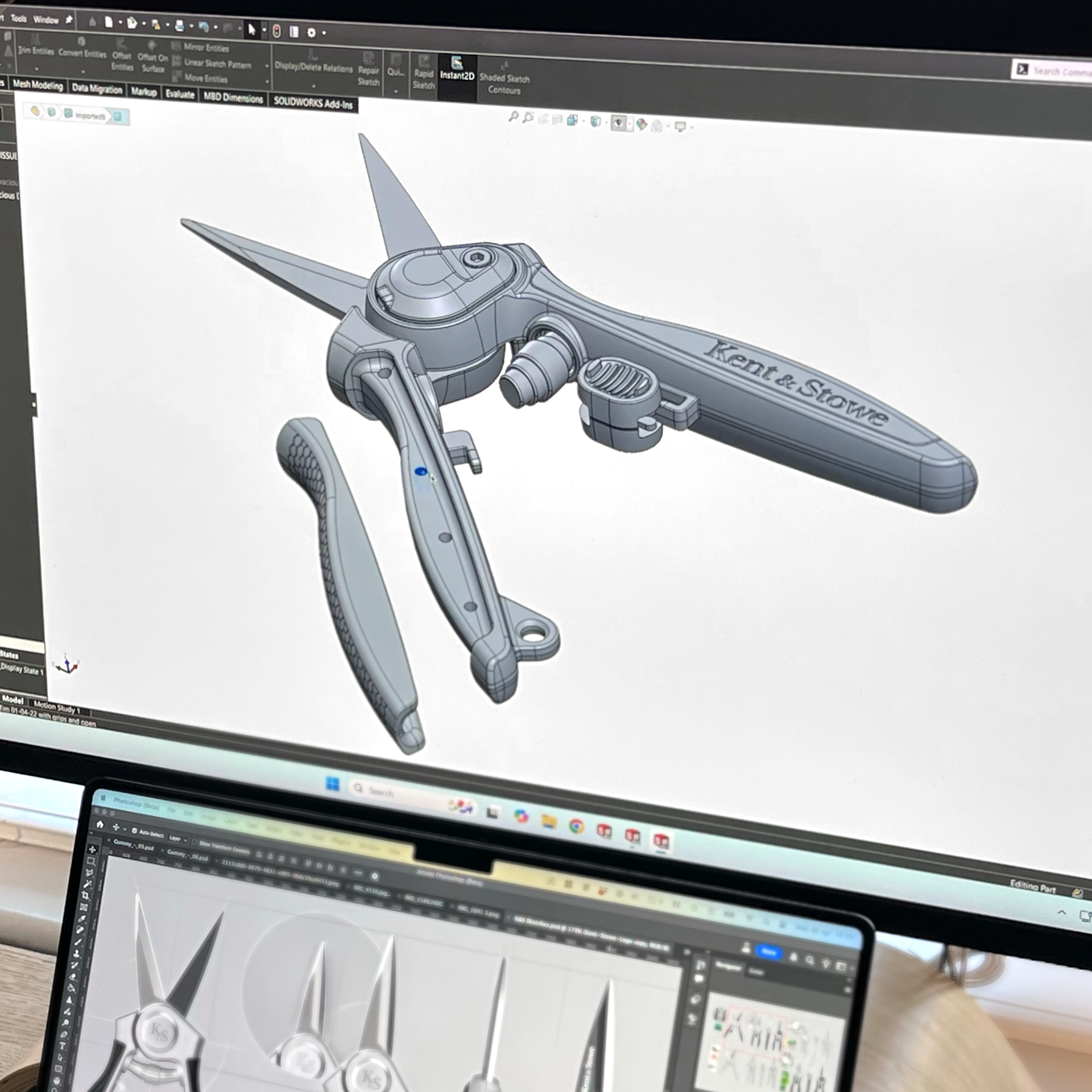Image resolution: width=1092 pixels, height=1092 pixels.
Task: Open Copilot from the Windows taskbar
Action: point(520,817)
